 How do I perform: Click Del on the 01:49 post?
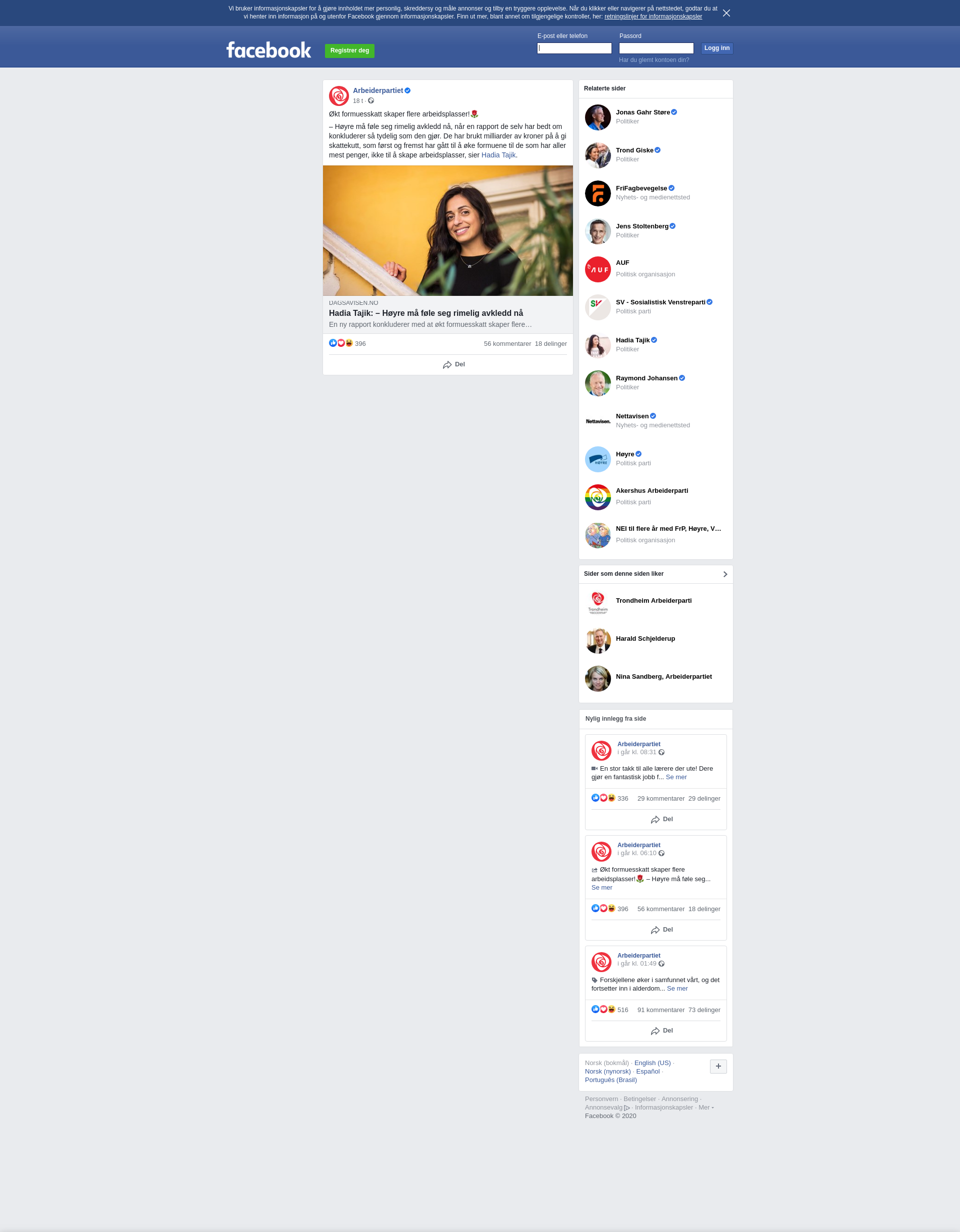[661, 1031]
